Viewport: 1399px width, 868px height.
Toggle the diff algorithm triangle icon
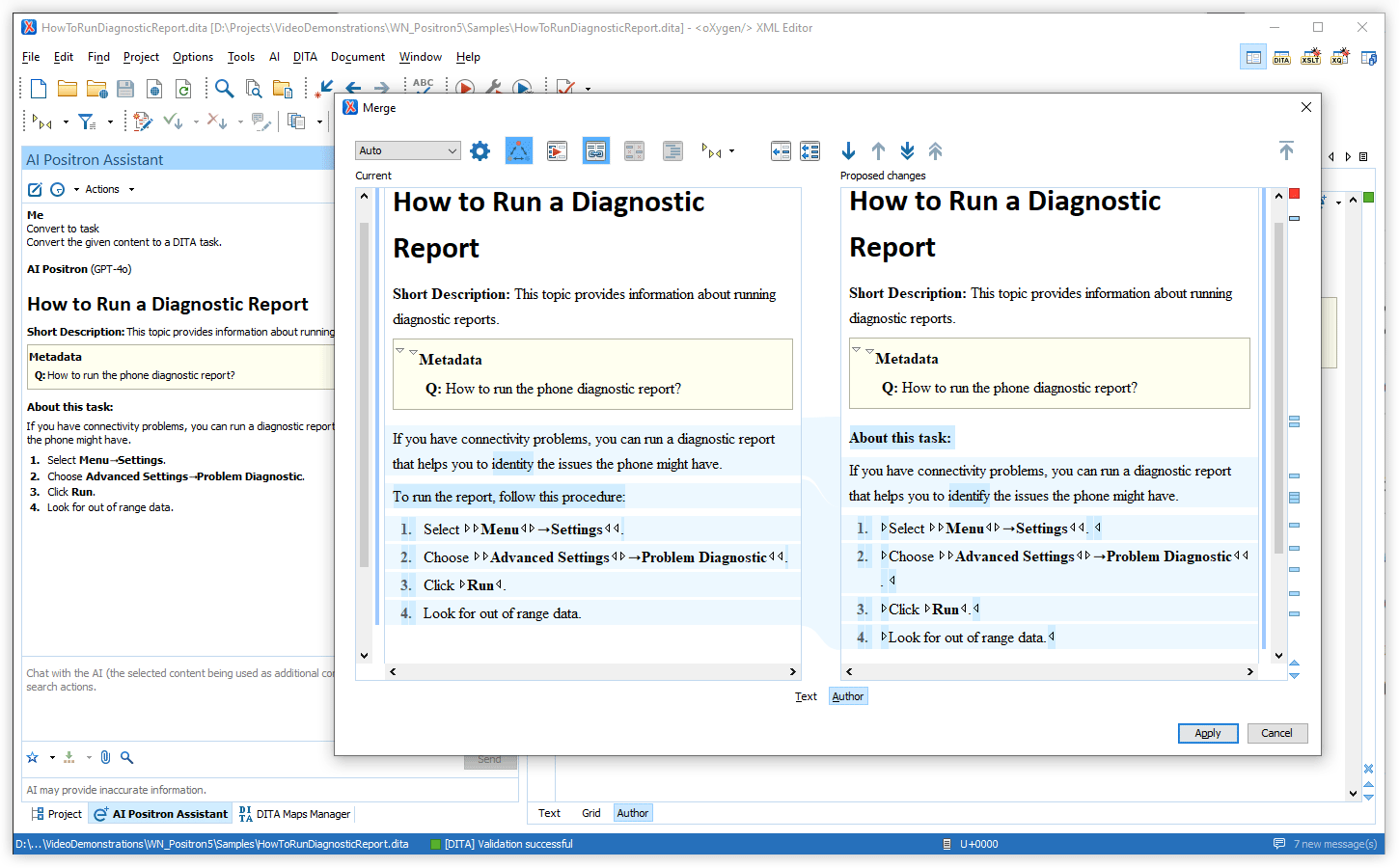click(519, 150)
